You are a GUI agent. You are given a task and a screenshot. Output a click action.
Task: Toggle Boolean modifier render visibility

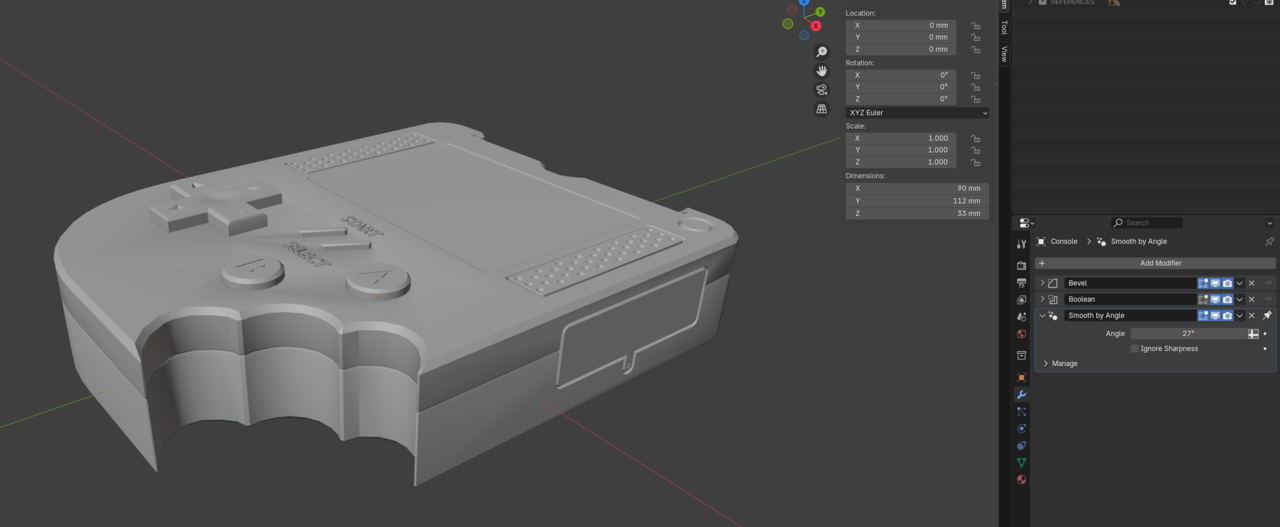[x=1227, y=299]
